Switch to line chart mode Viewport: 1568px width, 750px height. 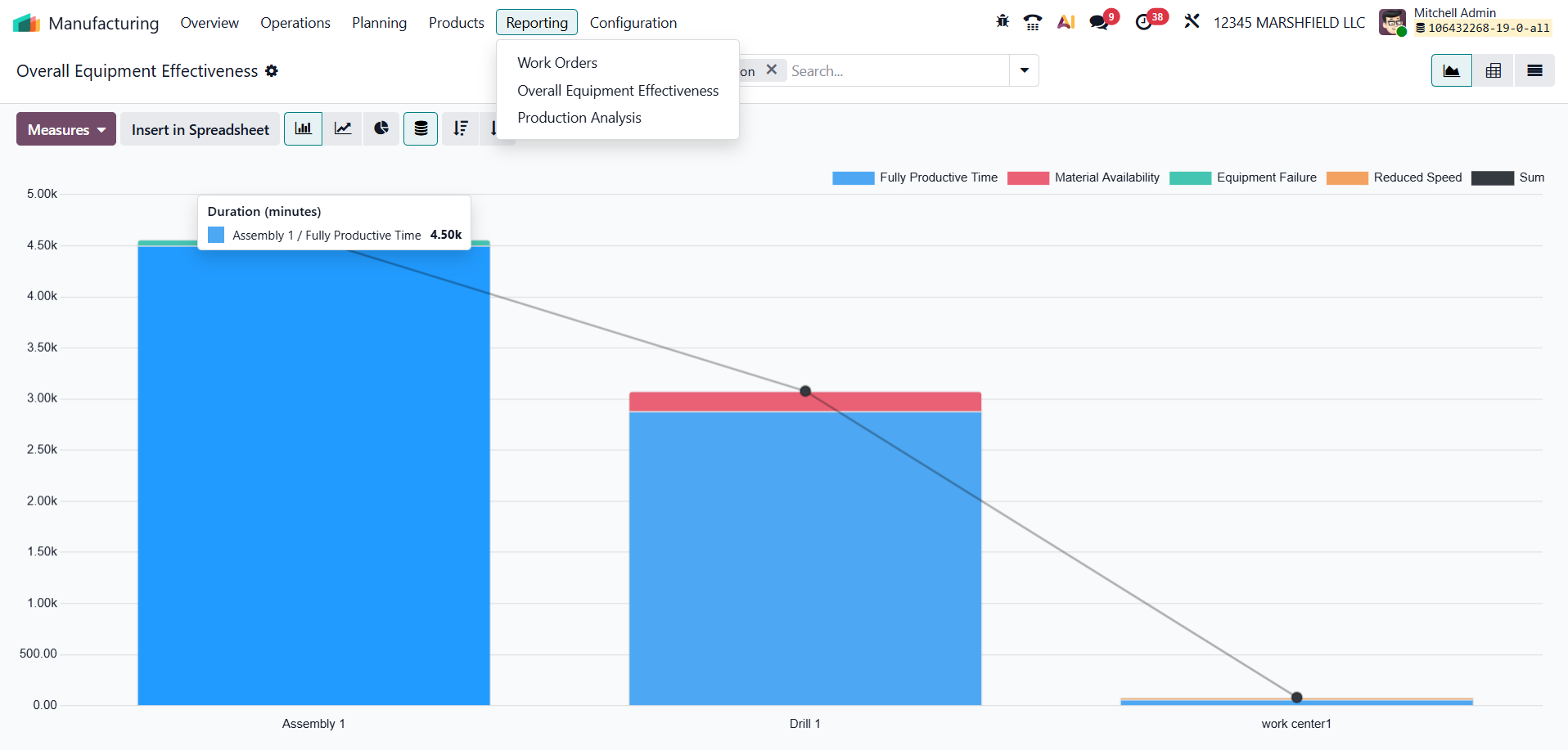click(x=342, y=129)
